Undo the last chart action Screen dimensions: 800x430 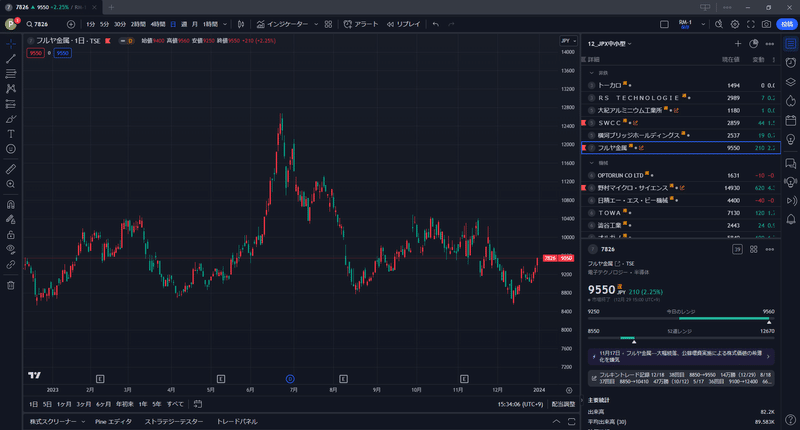coord(435,24)
